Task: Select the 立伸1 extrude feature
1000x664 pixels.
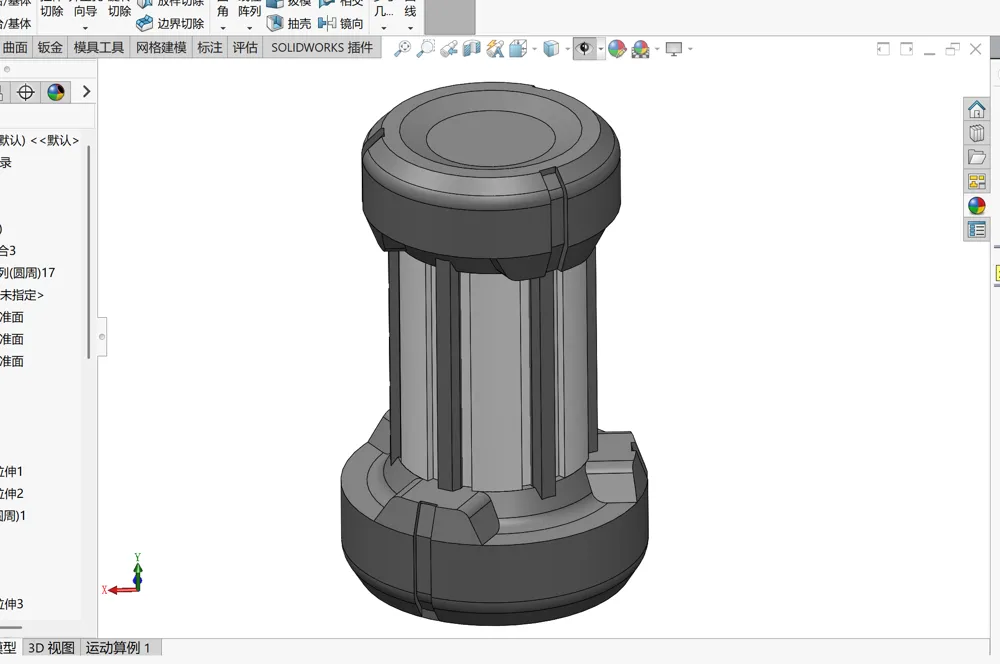Action: pyautogui.click(x=11, y=472)
